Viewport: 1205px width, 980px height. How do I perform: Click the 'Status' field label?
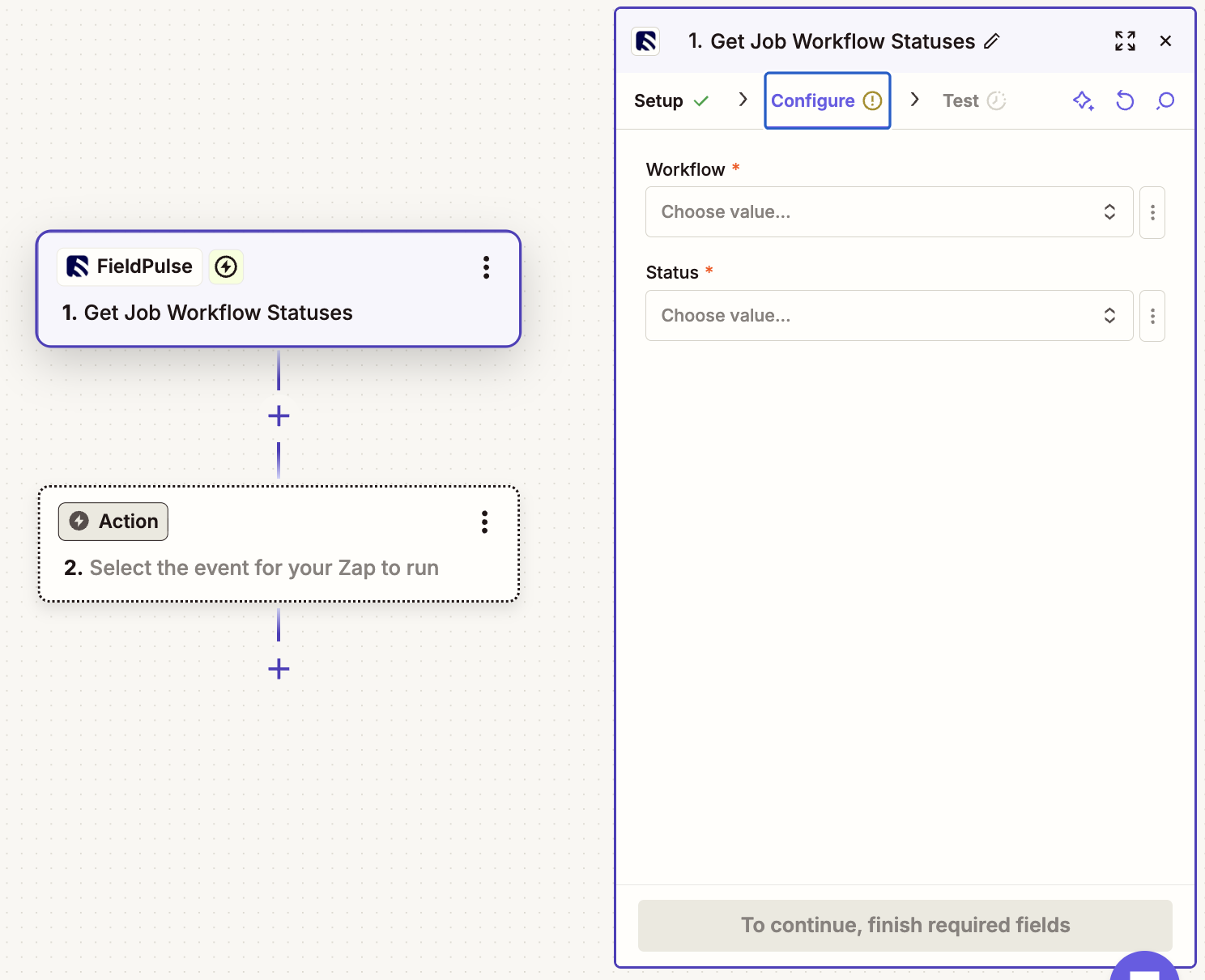[x=672, y=273]
